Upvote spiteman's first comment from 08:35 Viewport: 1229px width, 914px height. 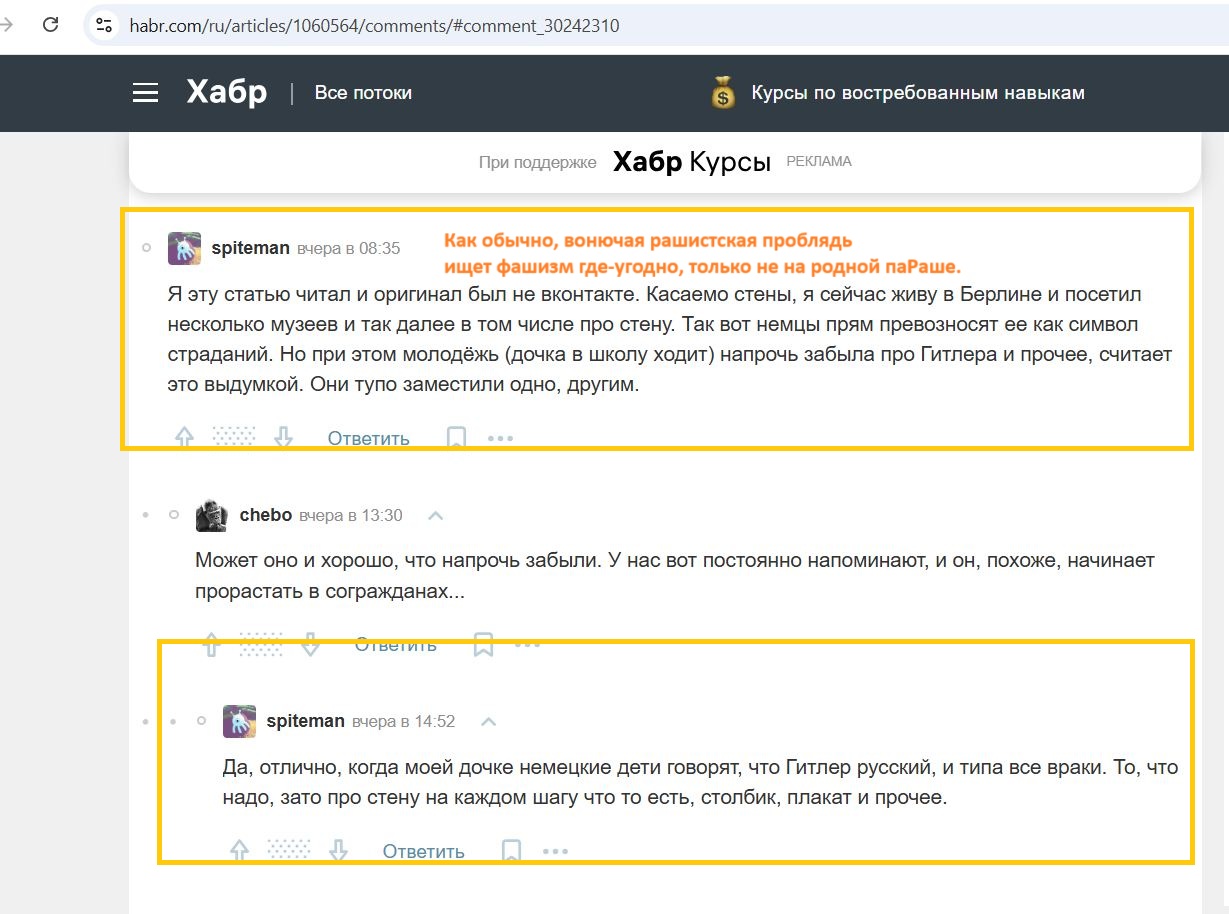184,437
